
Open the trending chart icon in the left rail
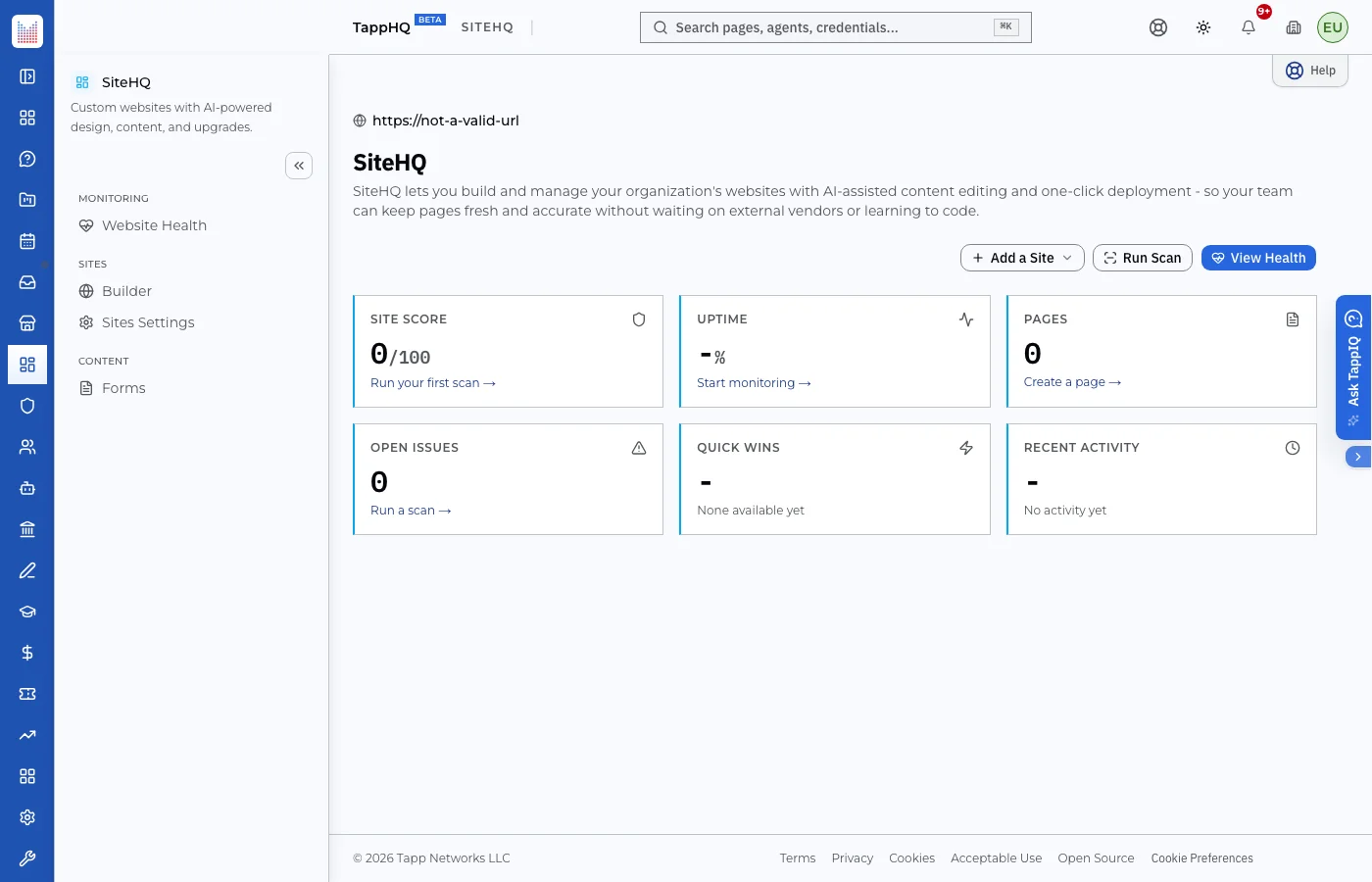click(27, 735)
